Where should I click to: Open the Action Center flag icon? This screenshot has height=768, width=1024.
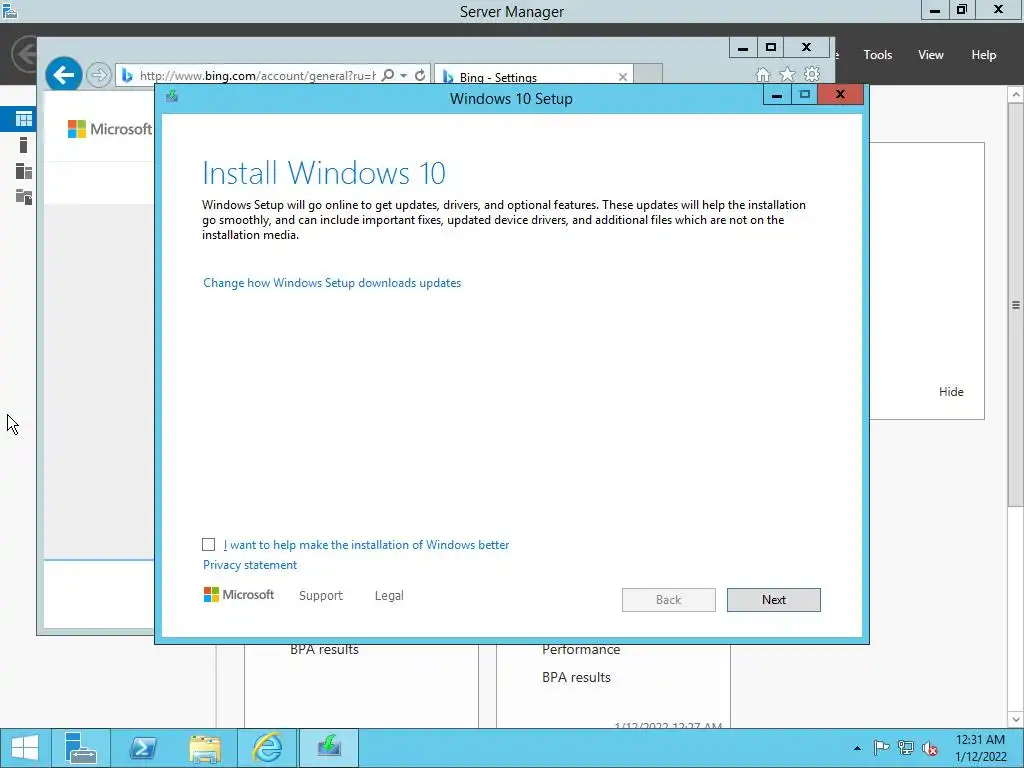coord(881,748)
